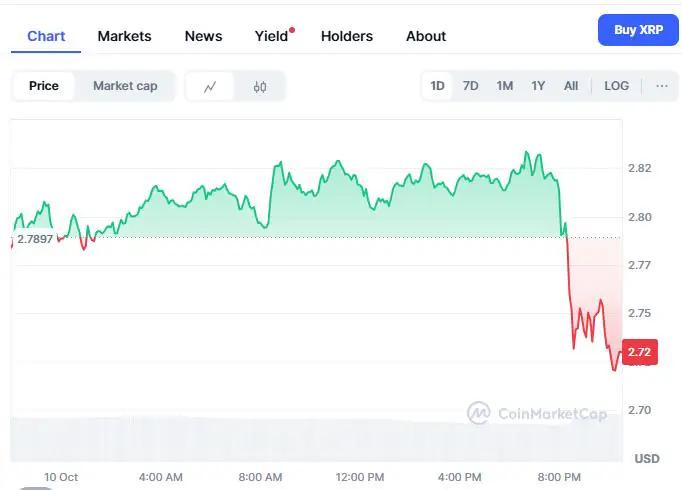The width and height of the screenshot is (682, 490).
Task: Select the line chart icon
Action: tap(210, 86)
